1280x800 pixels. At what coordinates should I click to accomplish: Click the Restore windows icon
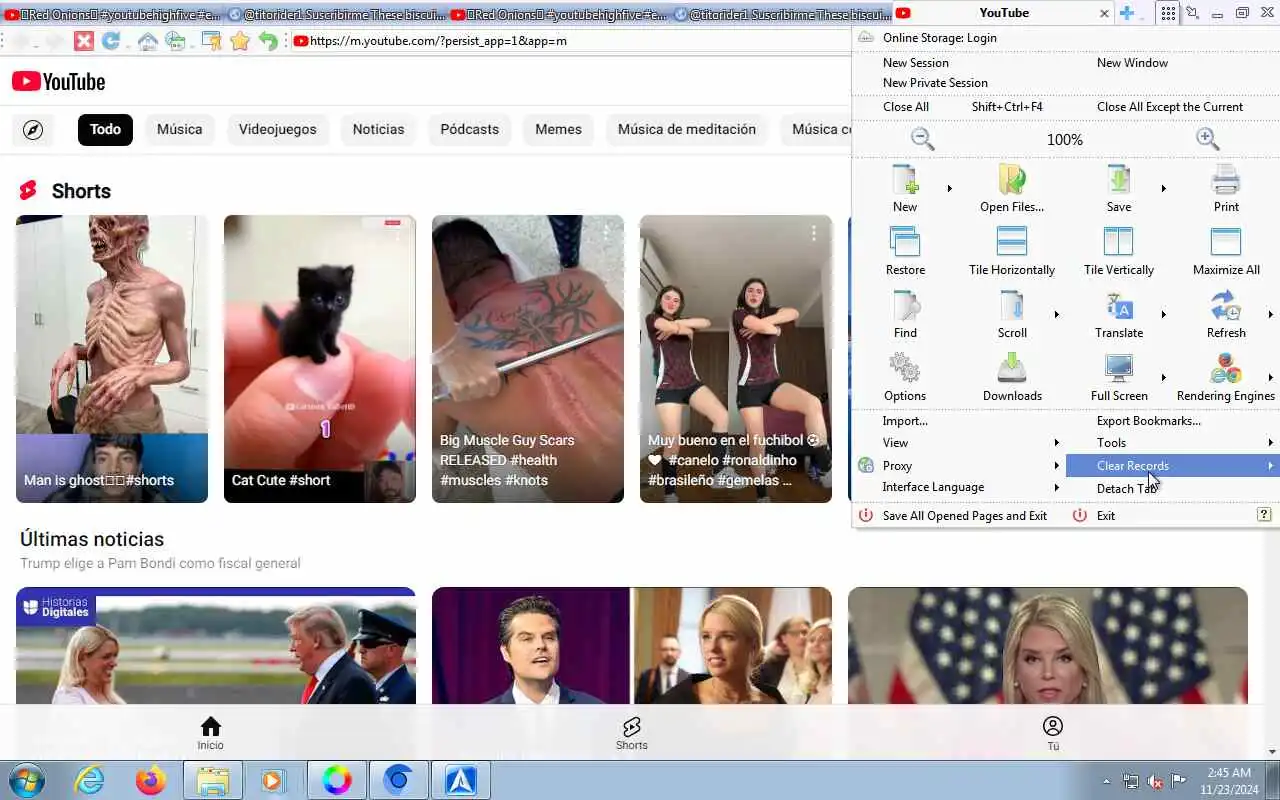click(x=905, y=243)
